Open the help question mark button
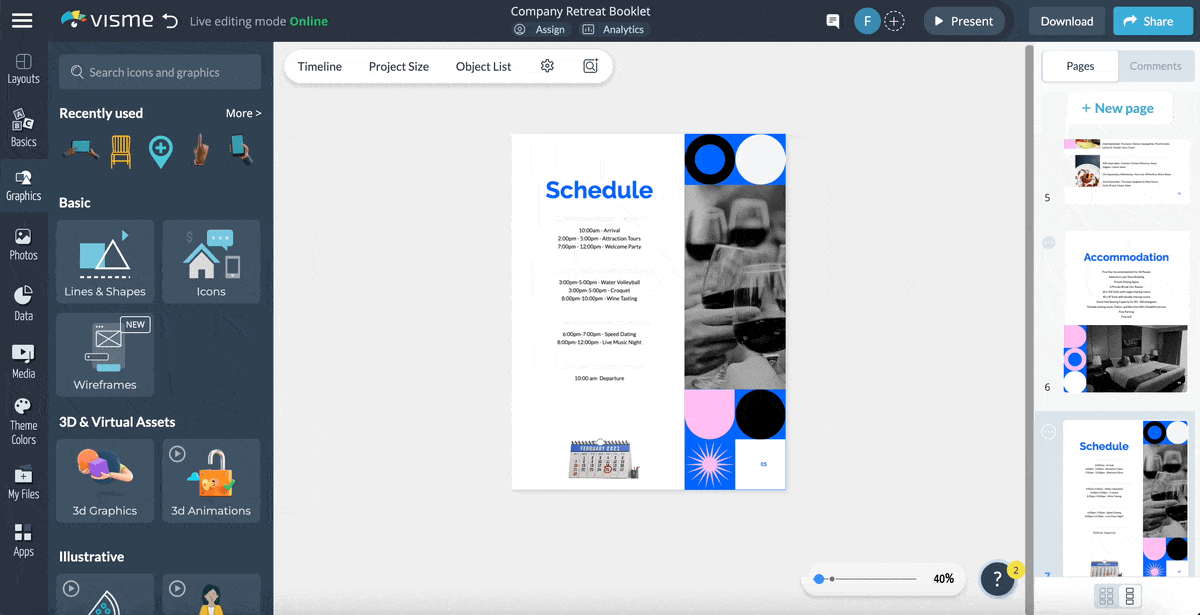Image resolution: width=1200 pixels, height=615 pixels. (x=997, y=578)
